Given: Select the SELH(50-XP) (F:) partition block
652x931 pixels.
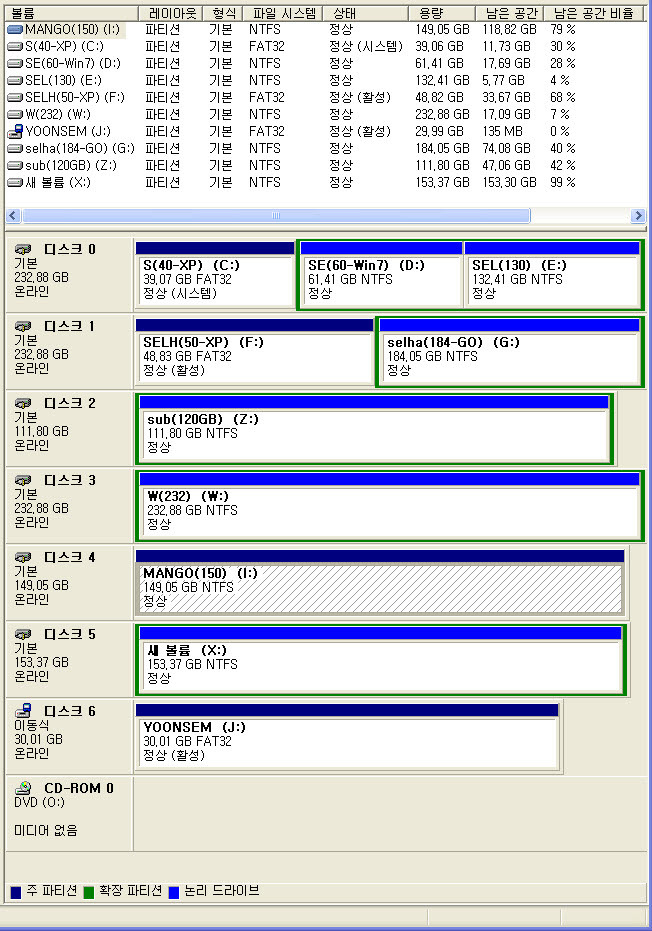Looking at the screenshot, I should click(254, 352).
